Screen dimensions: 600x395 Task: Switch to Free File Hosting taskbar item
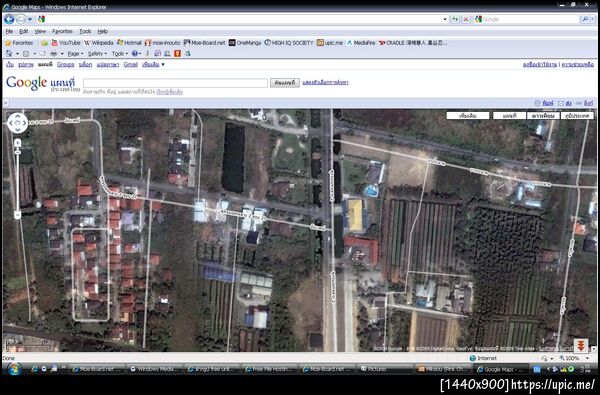tap(270, 369)
